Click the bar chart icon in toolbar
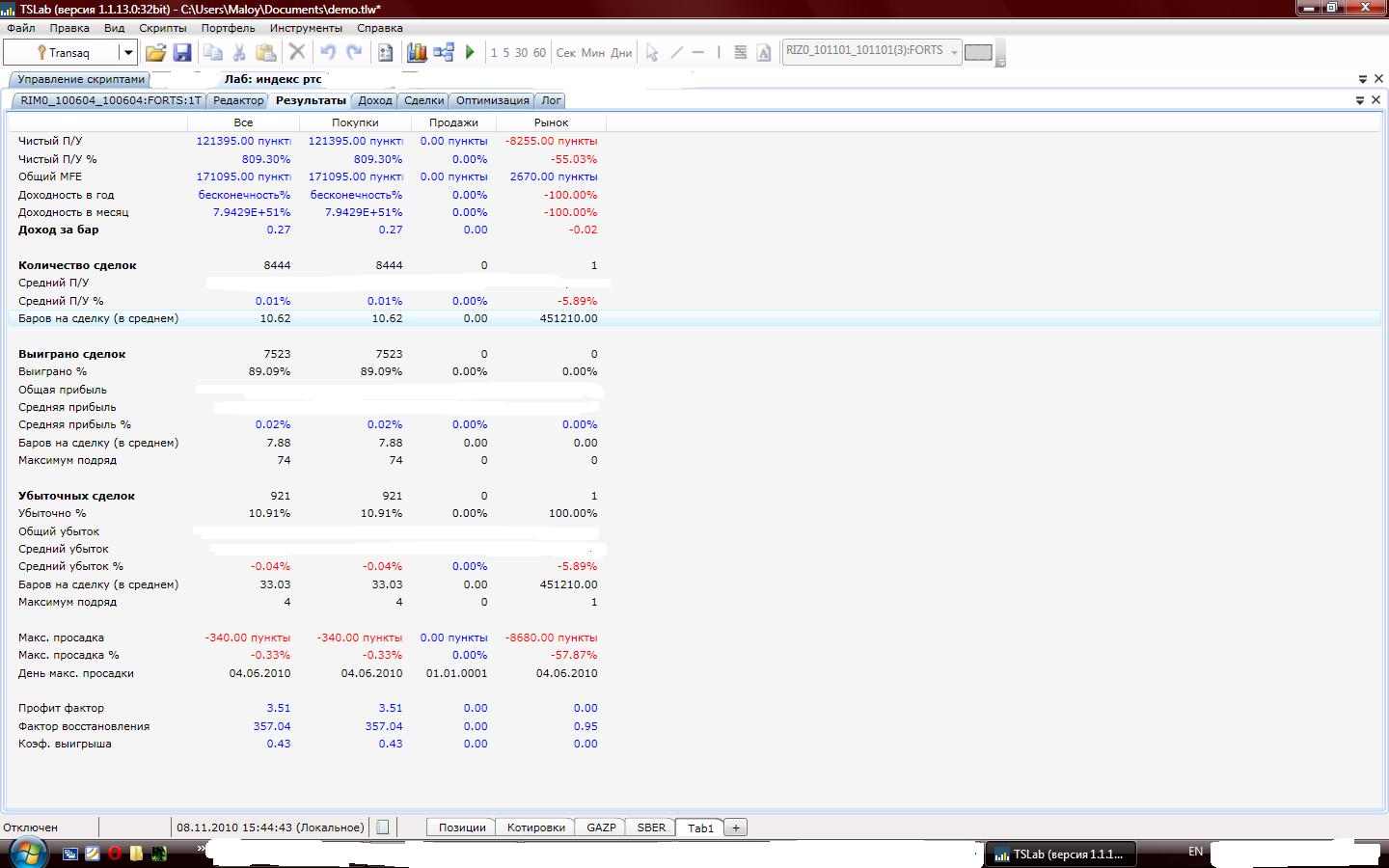This screenshot has width=1389, height=868. 417,53
